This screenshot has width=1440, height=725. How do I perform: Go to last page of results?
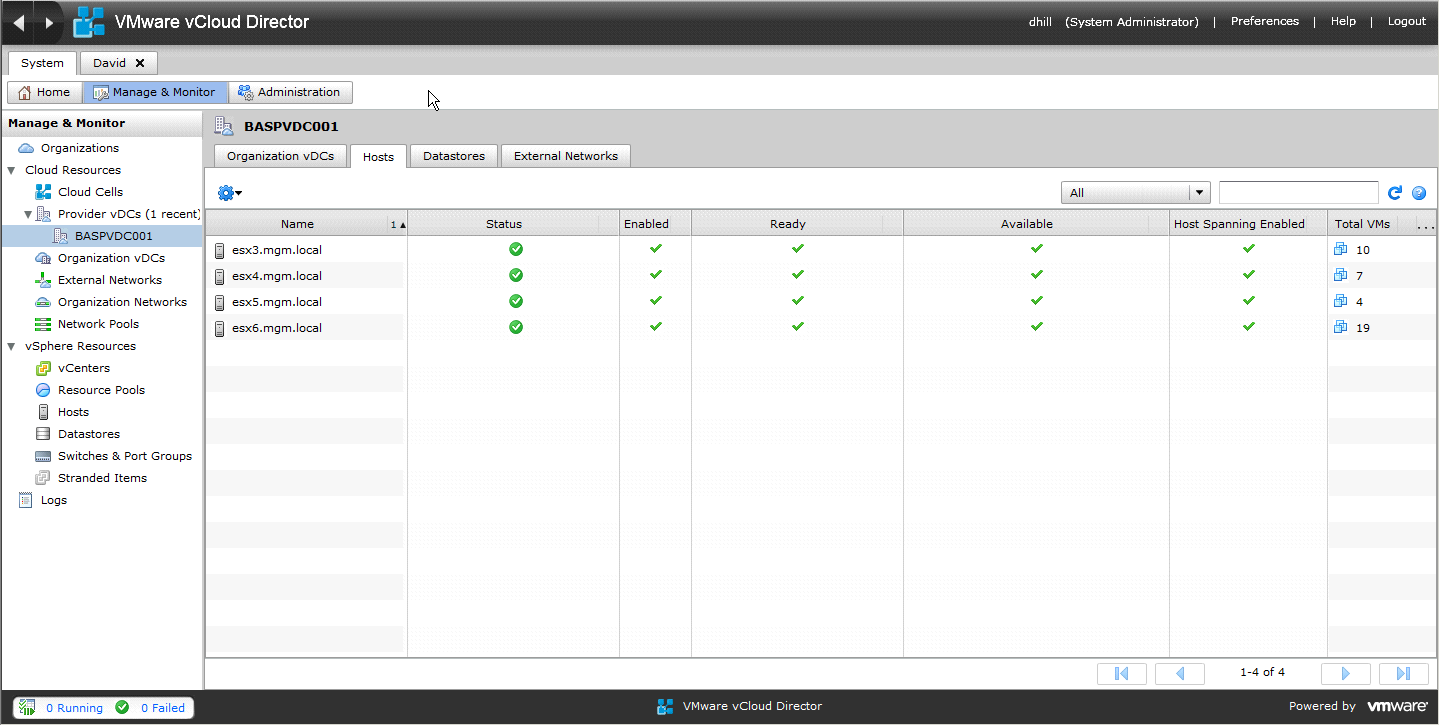[x=1403, y=673]
